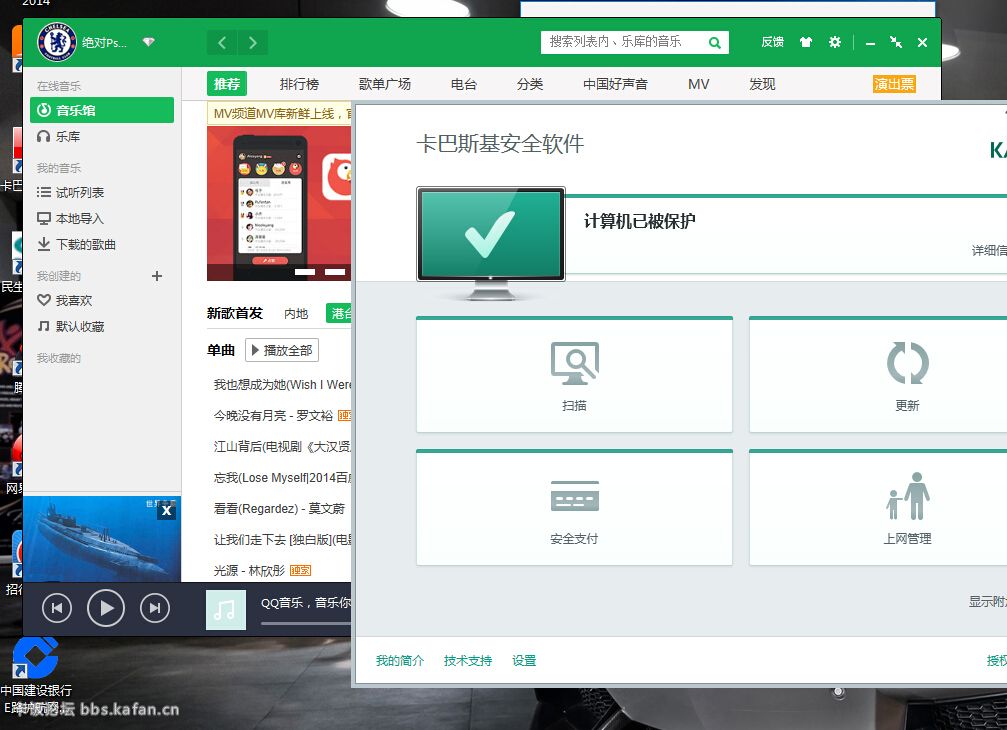Click the 播放全部 button
Image resolution: width=1007 pixels, height=730 pixels.
point(282,351)
